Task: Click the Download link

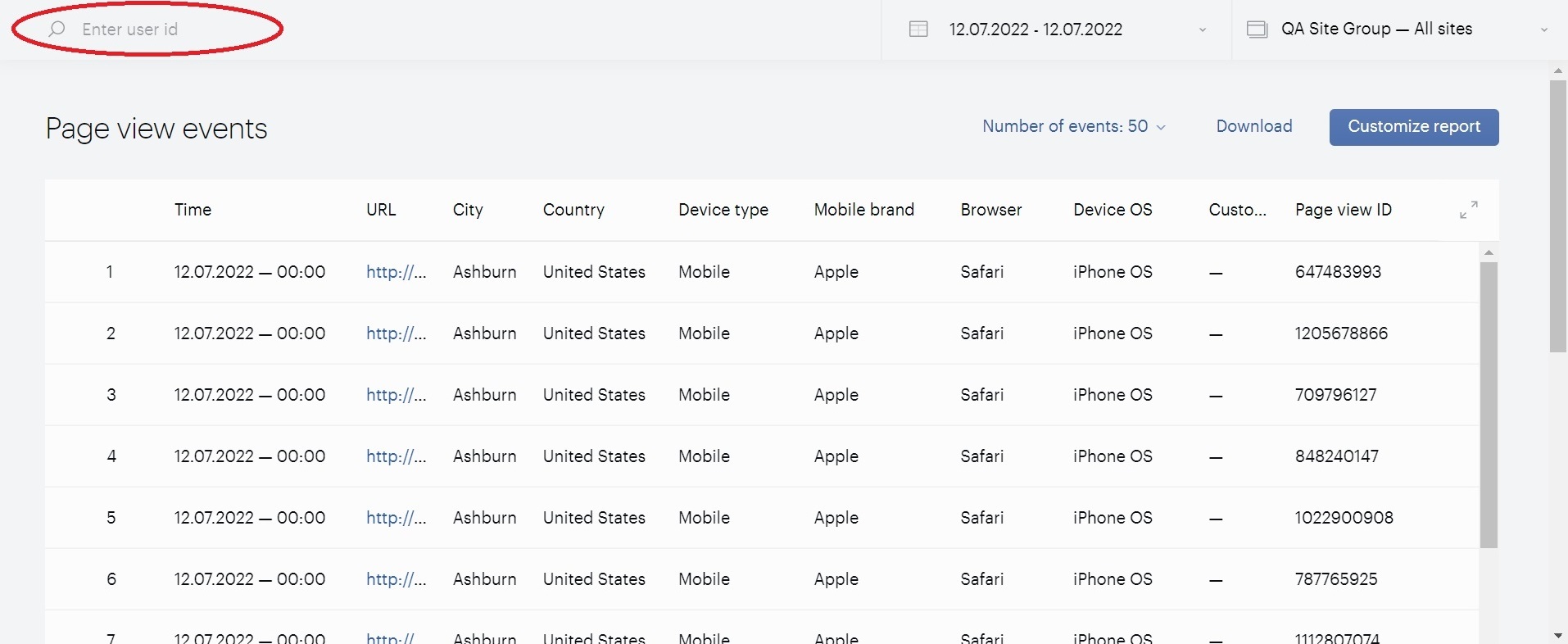Action: click(1254, 126)
